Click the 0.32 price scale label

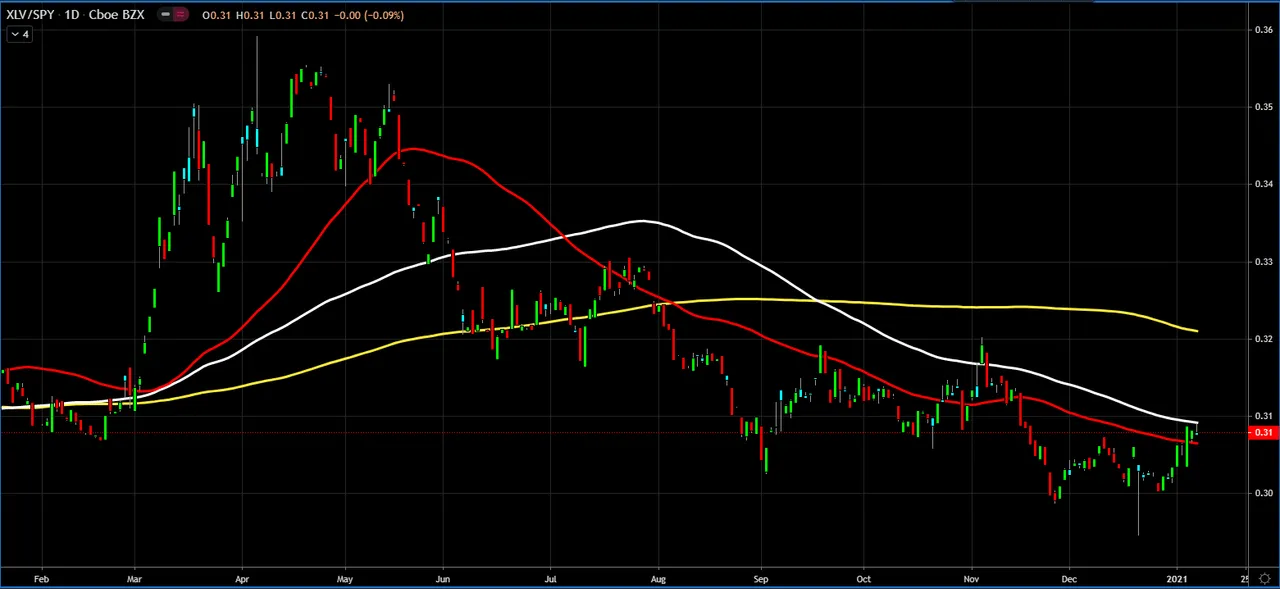(x=1264, y=339)
